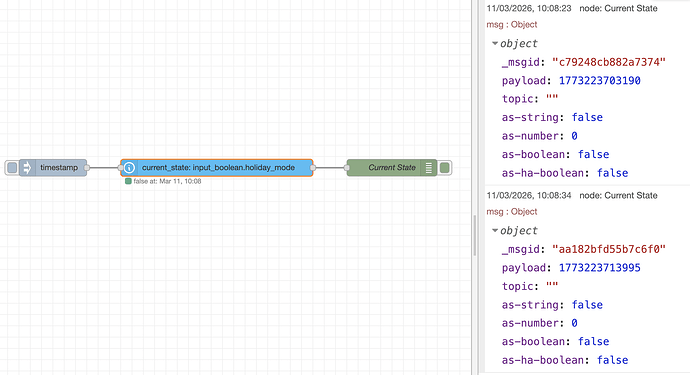Click 'as-ha-boolean: false' in second message
The height and width of the screenshot is (375, 690).
(565, 360)
